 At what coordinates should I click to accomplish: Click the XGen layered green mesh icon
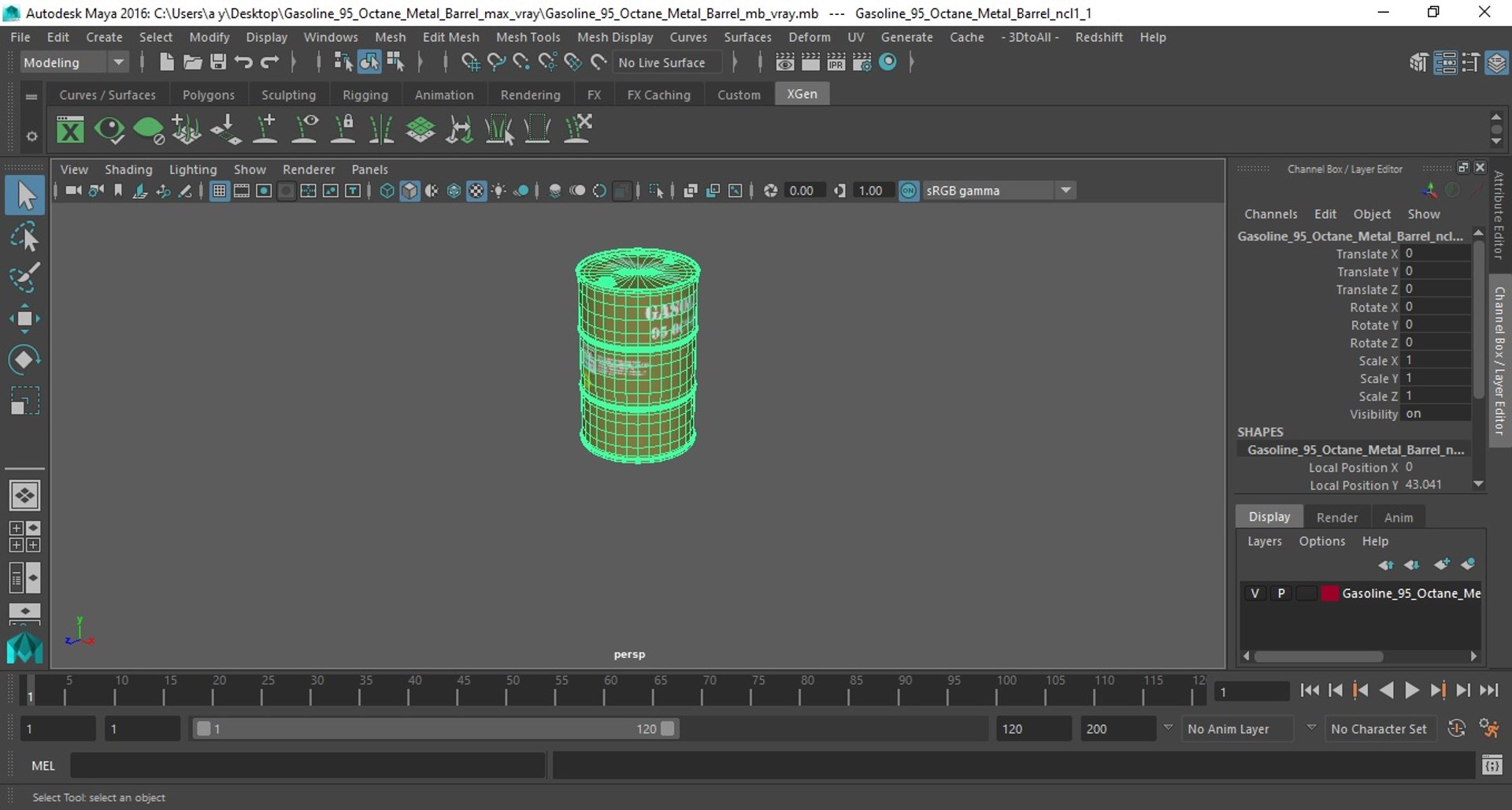click(420, 129)
